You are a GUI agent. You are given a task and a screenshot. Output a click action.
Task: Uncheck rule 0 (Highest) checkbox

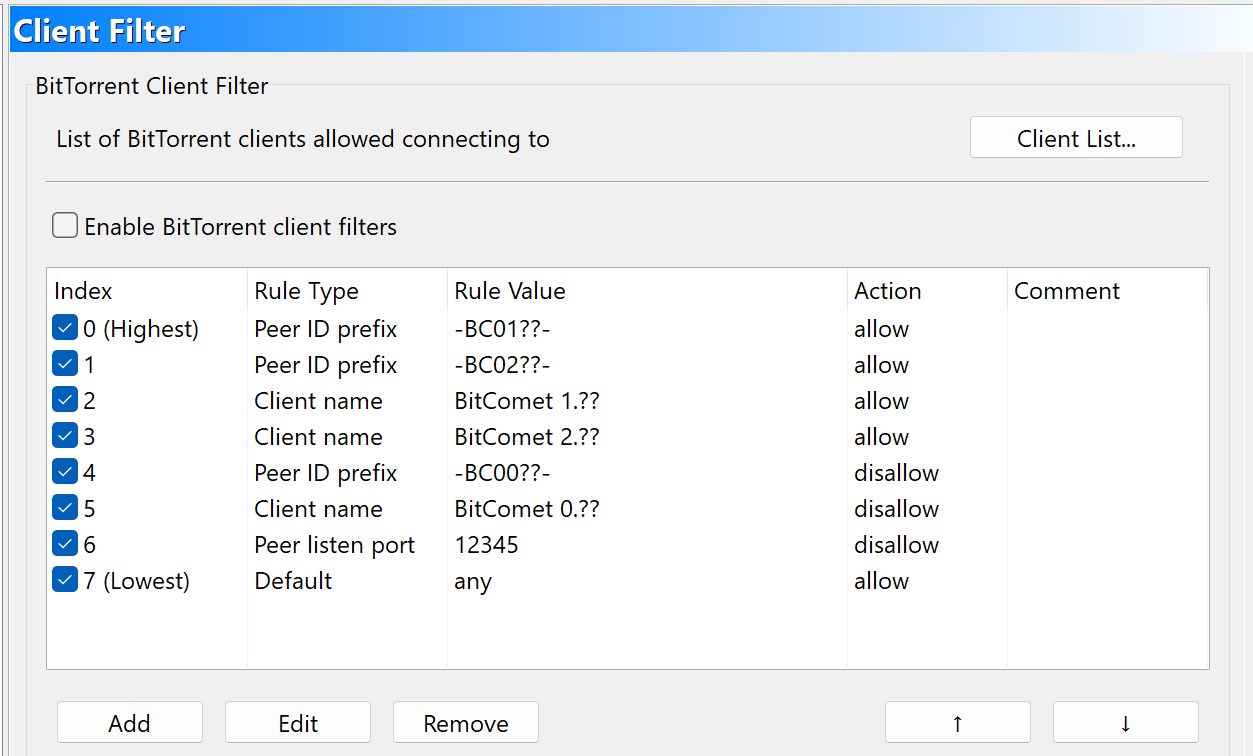coord(65,328)
